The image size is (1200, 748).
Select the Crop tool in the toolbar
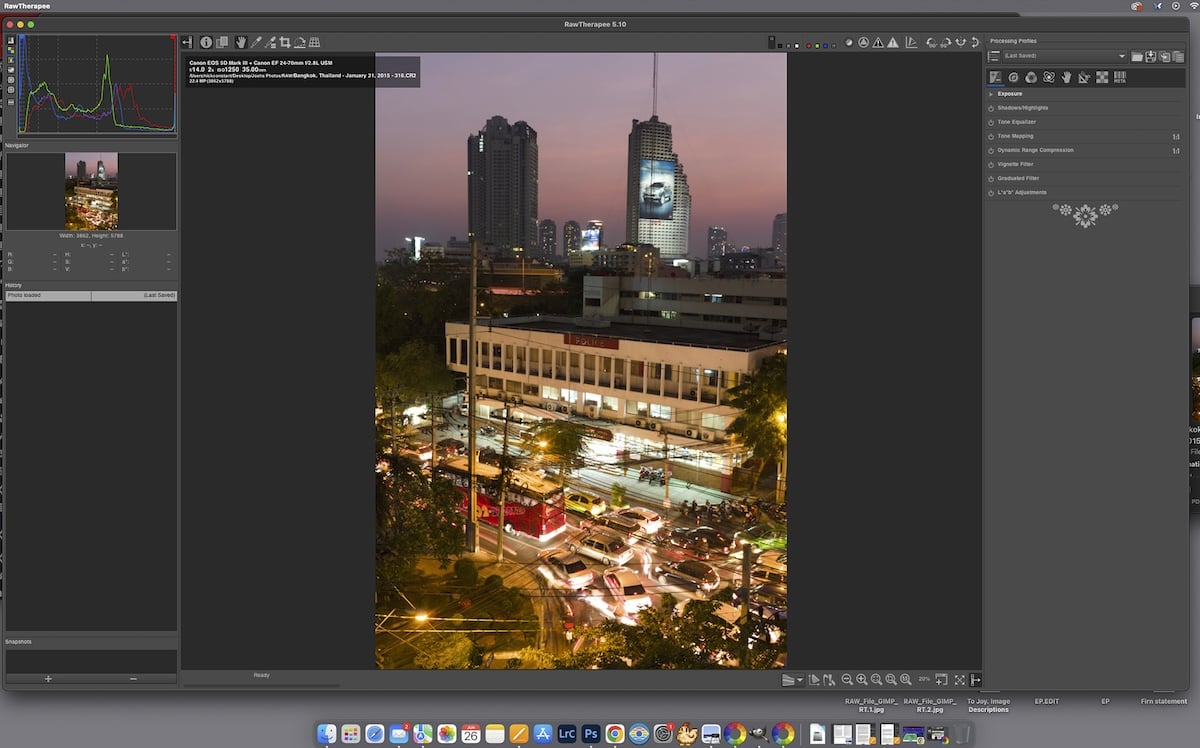point(285,42)
